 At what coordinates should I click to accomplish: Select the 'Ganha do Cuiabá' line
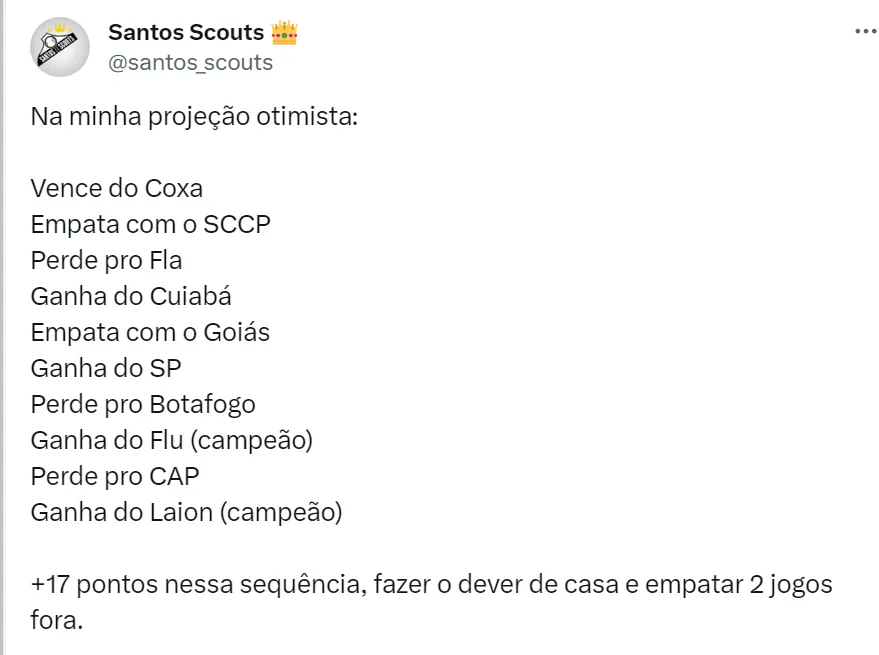(x=131, y=296)
